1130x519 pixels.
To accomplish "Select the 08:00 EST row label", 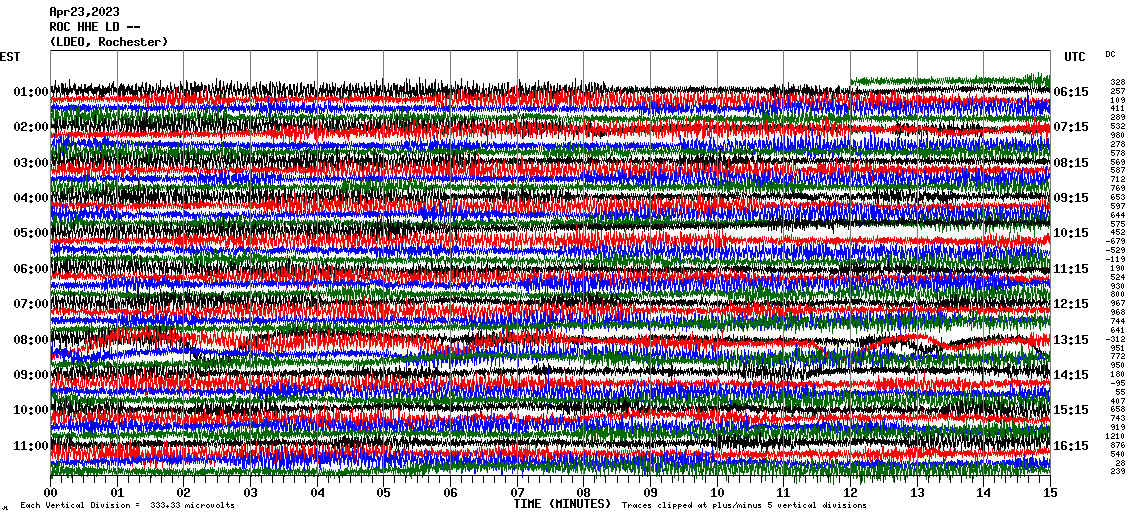I will pyautogui.click(x=31, y=340).
